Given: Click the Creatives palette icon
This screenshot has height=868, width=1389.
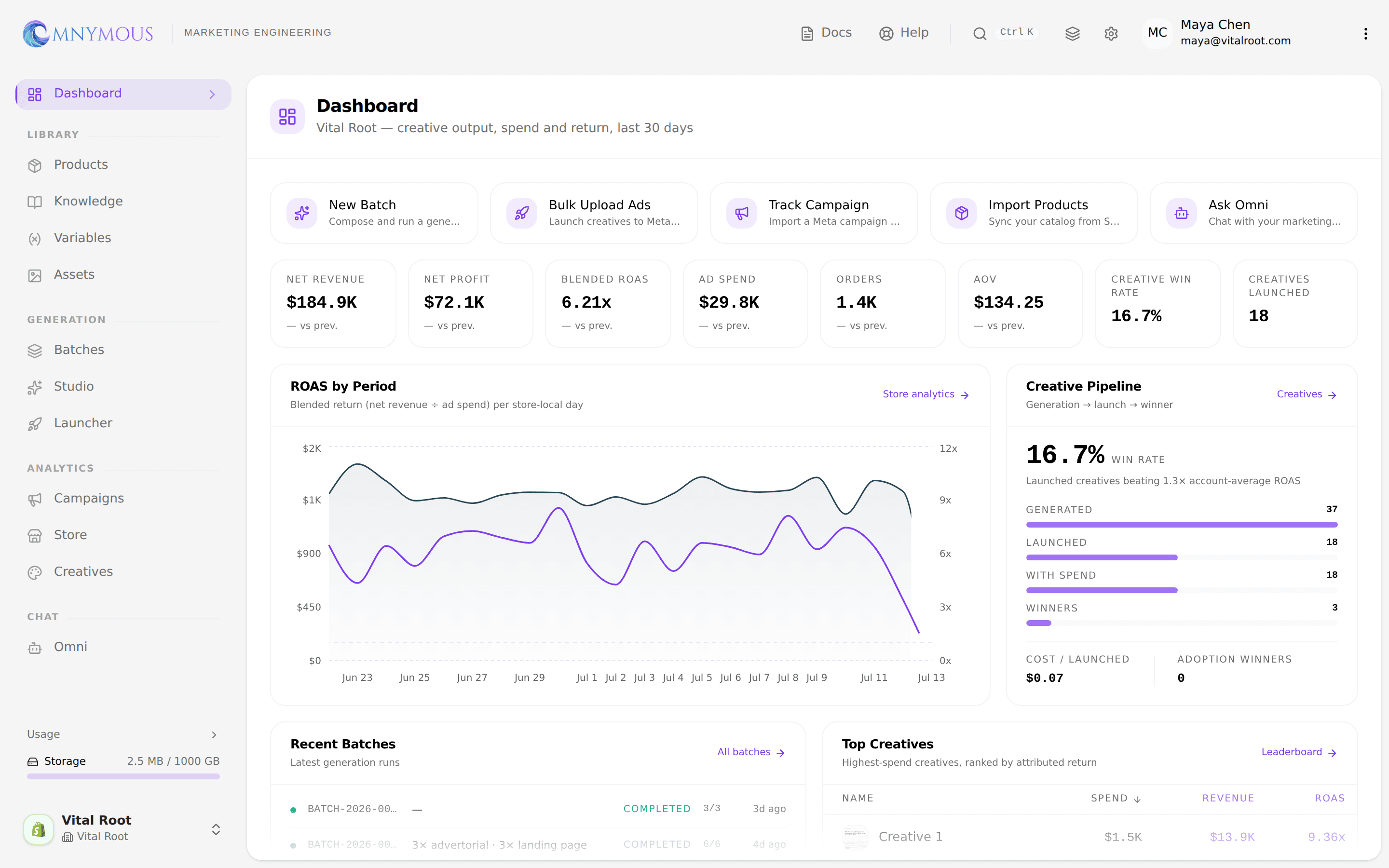Looking at the screenshot, I should (x=35, y=572).
